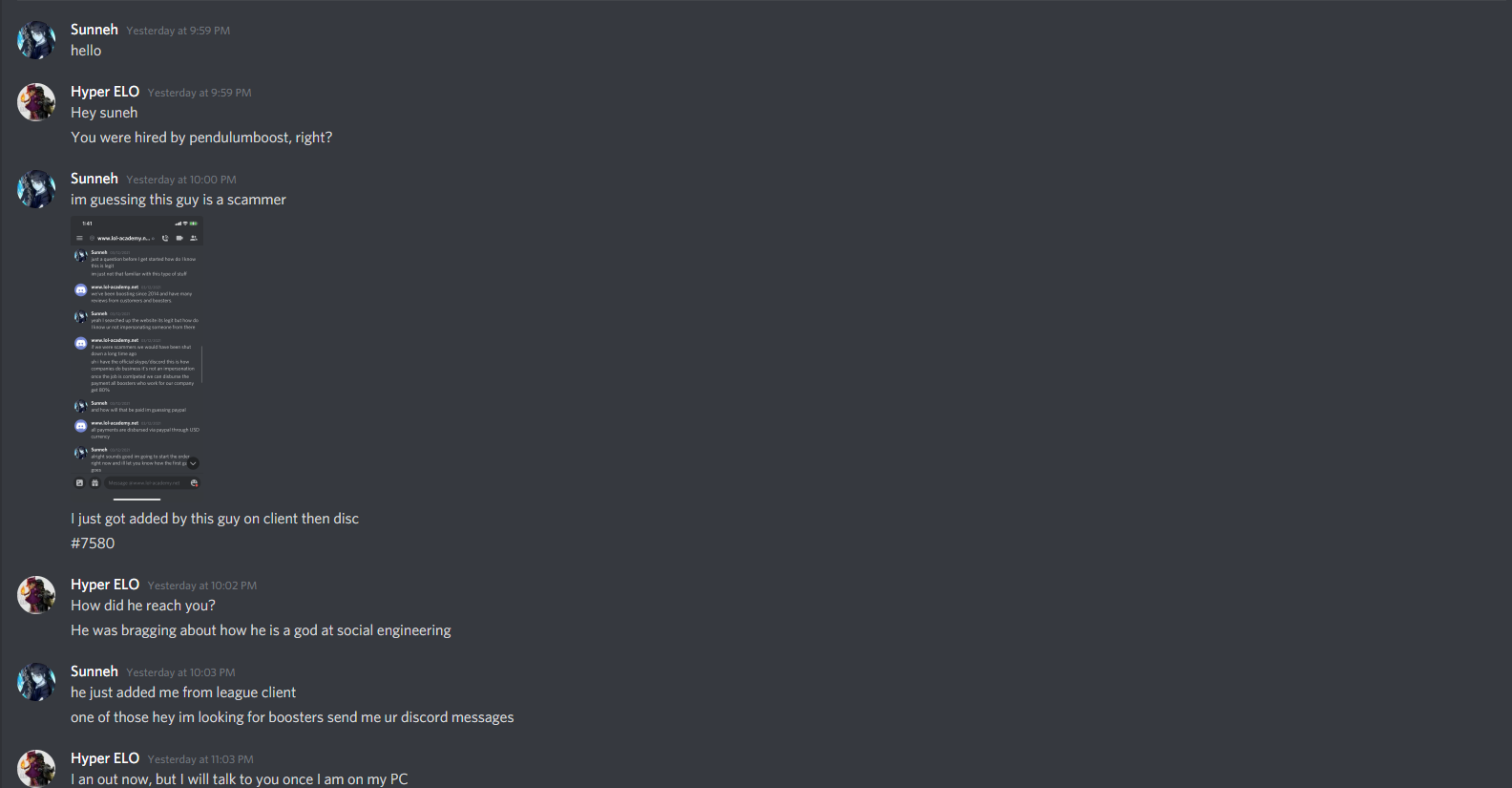Click the Hyper ELO name posted at 11:03 PM

coord(105,758)
